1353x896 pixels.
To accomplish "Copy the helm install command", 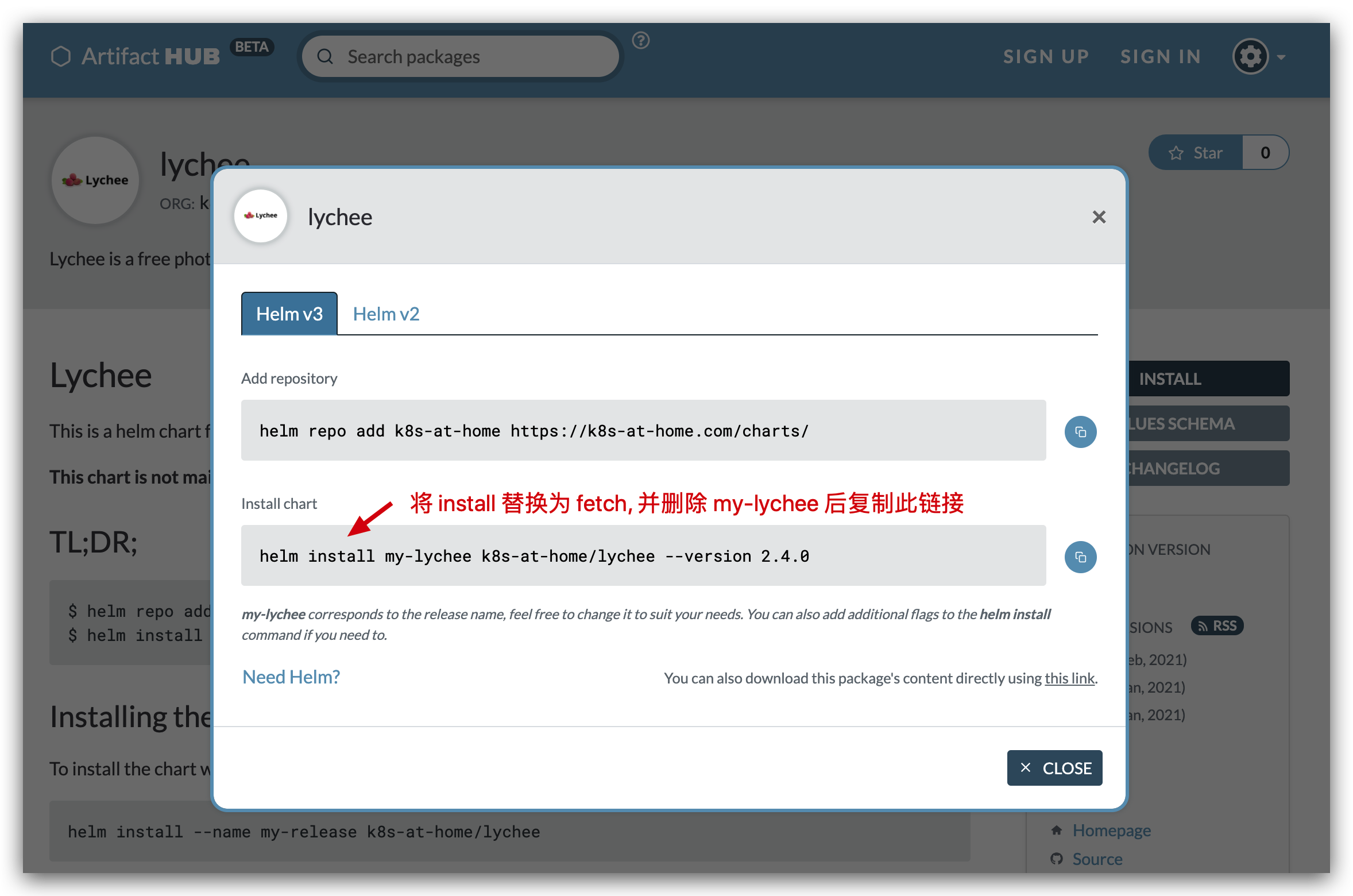I will tap(1080, 557).
